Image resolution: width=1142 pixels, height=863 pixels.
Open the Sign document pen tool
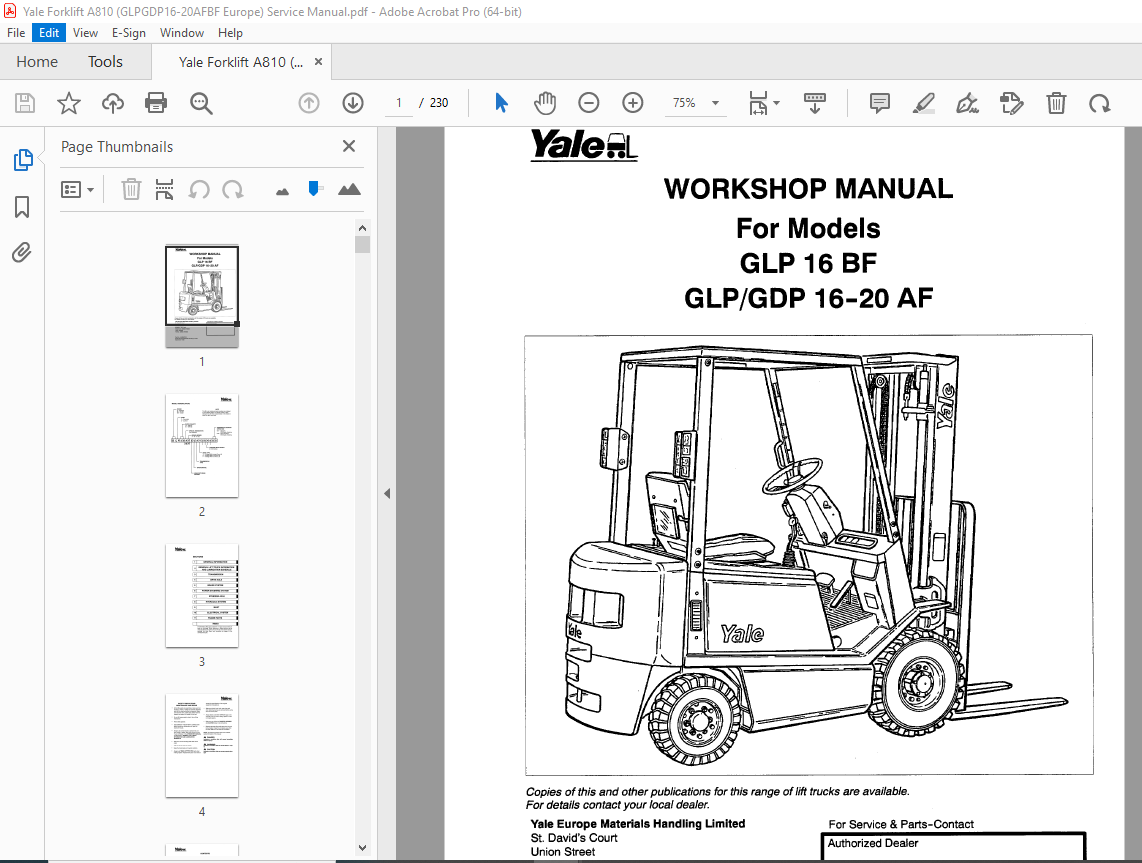[967, 103]
